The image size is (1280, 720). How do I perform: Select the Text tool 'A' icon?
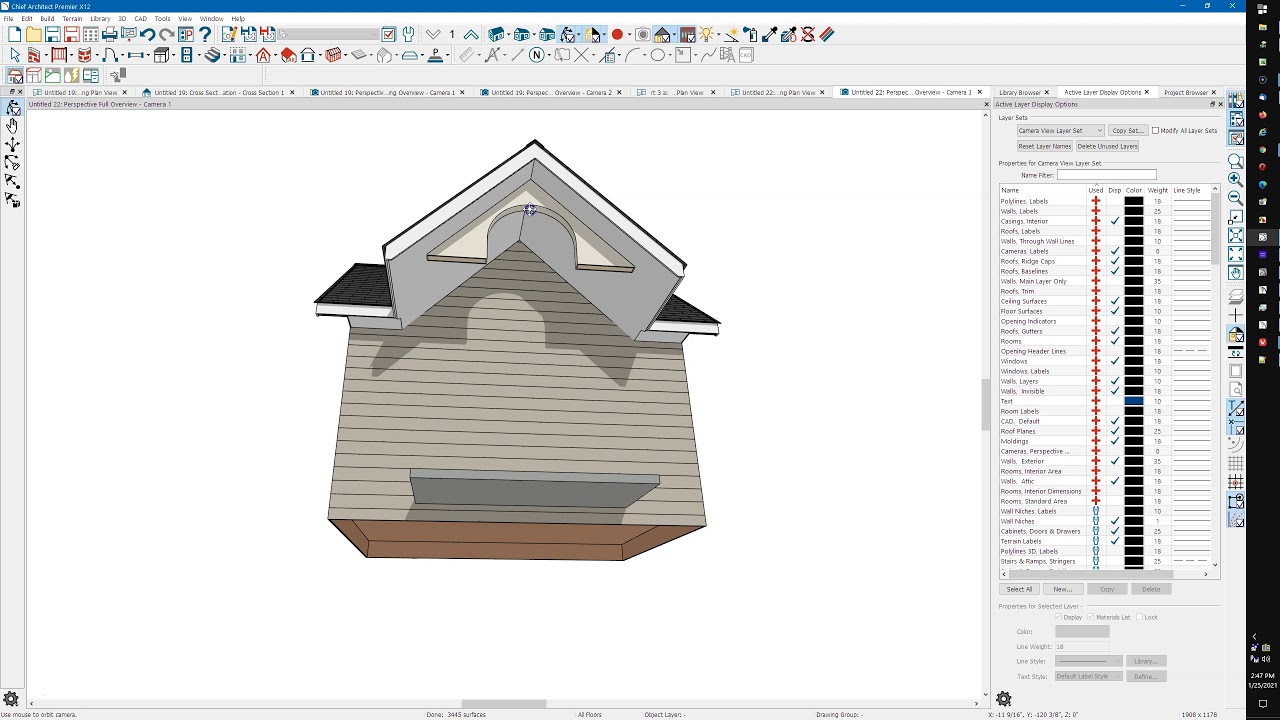491,55
